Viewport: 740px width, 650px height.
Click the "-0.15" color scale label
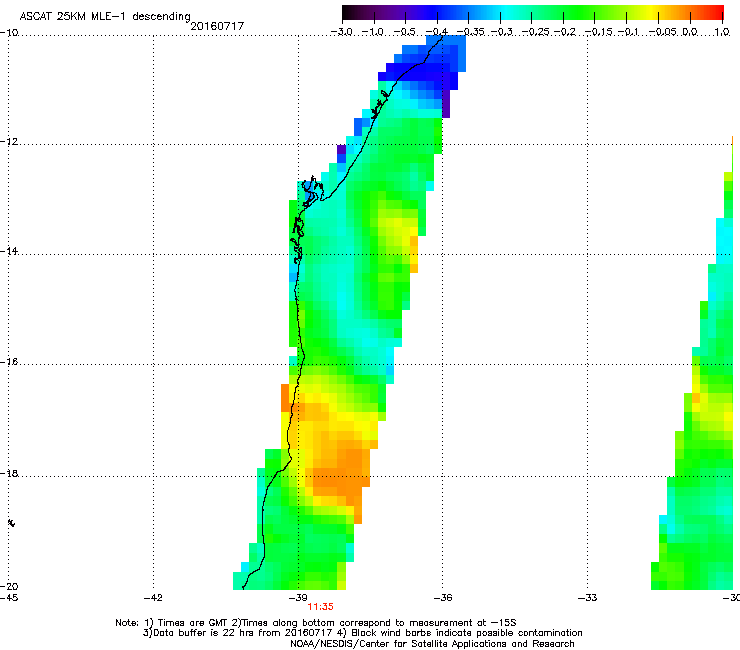coord(598,32)
